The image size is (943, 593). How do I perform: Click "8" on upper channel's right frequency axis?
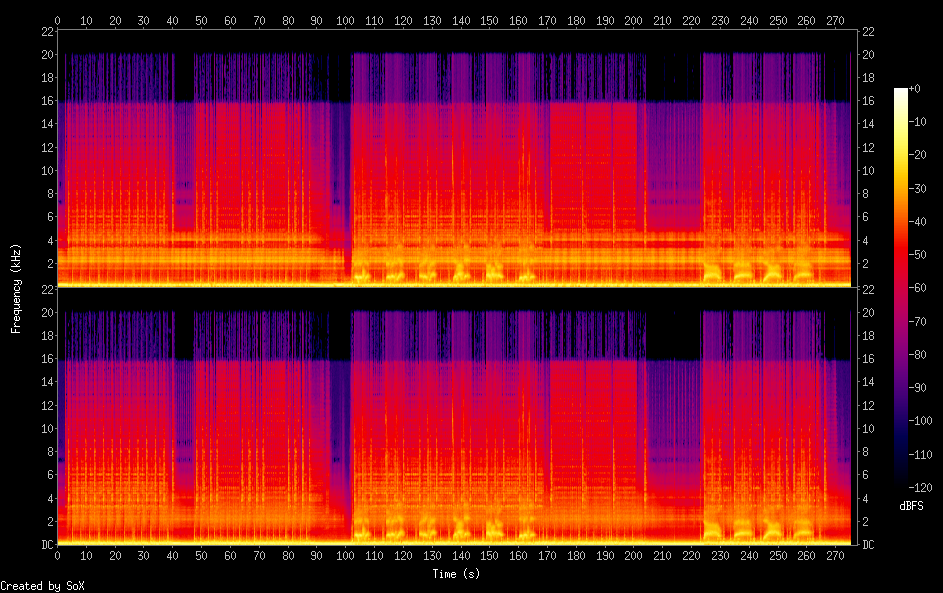click(x=865, y=194)
